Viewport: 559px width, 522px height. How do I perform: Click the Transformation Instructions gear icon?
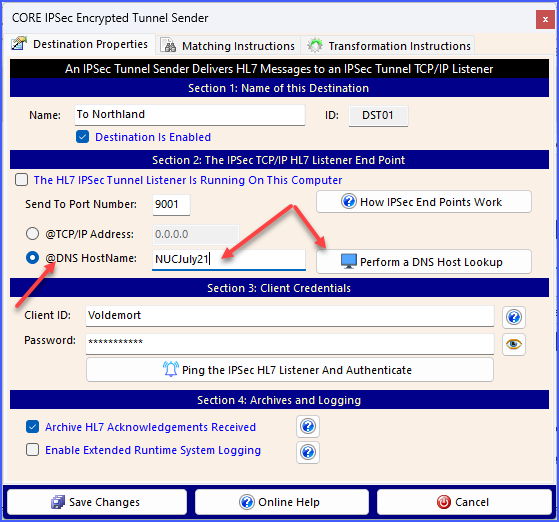click(x=315, y=45)
